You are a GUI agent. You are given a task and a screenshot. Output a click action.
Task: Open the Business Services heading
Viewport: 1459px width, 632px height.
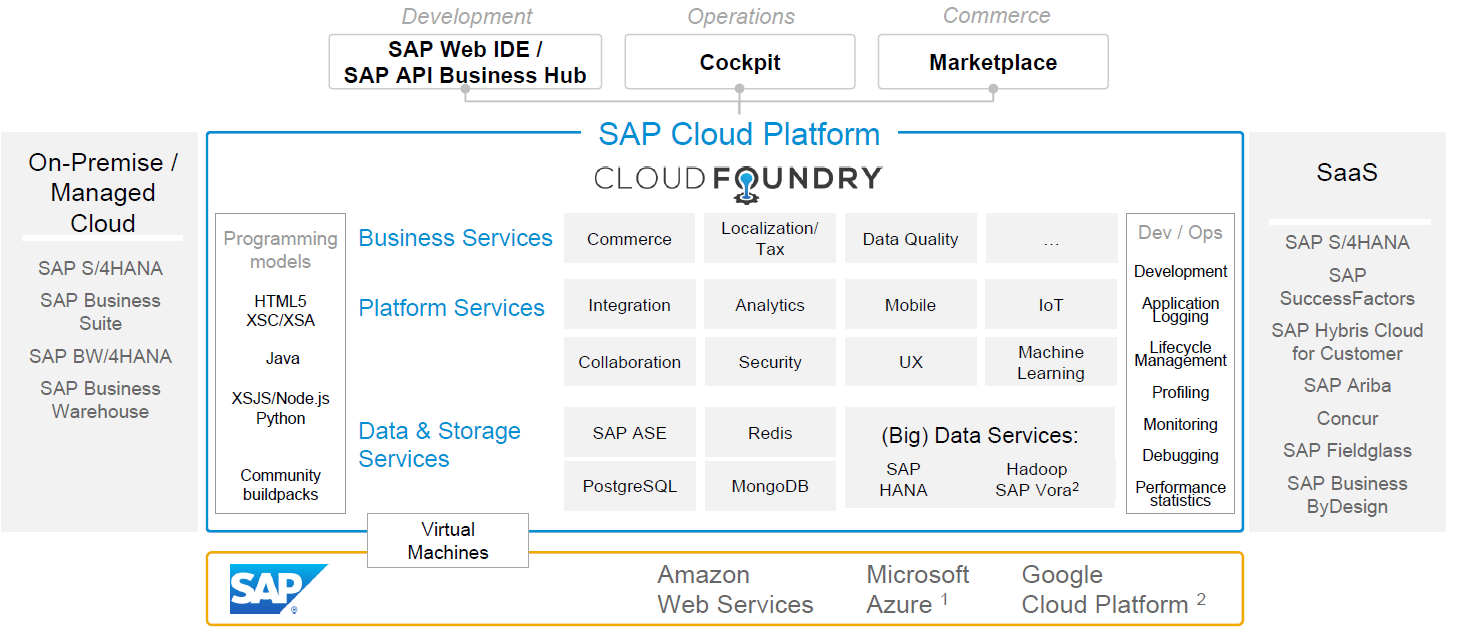[455, 238]
